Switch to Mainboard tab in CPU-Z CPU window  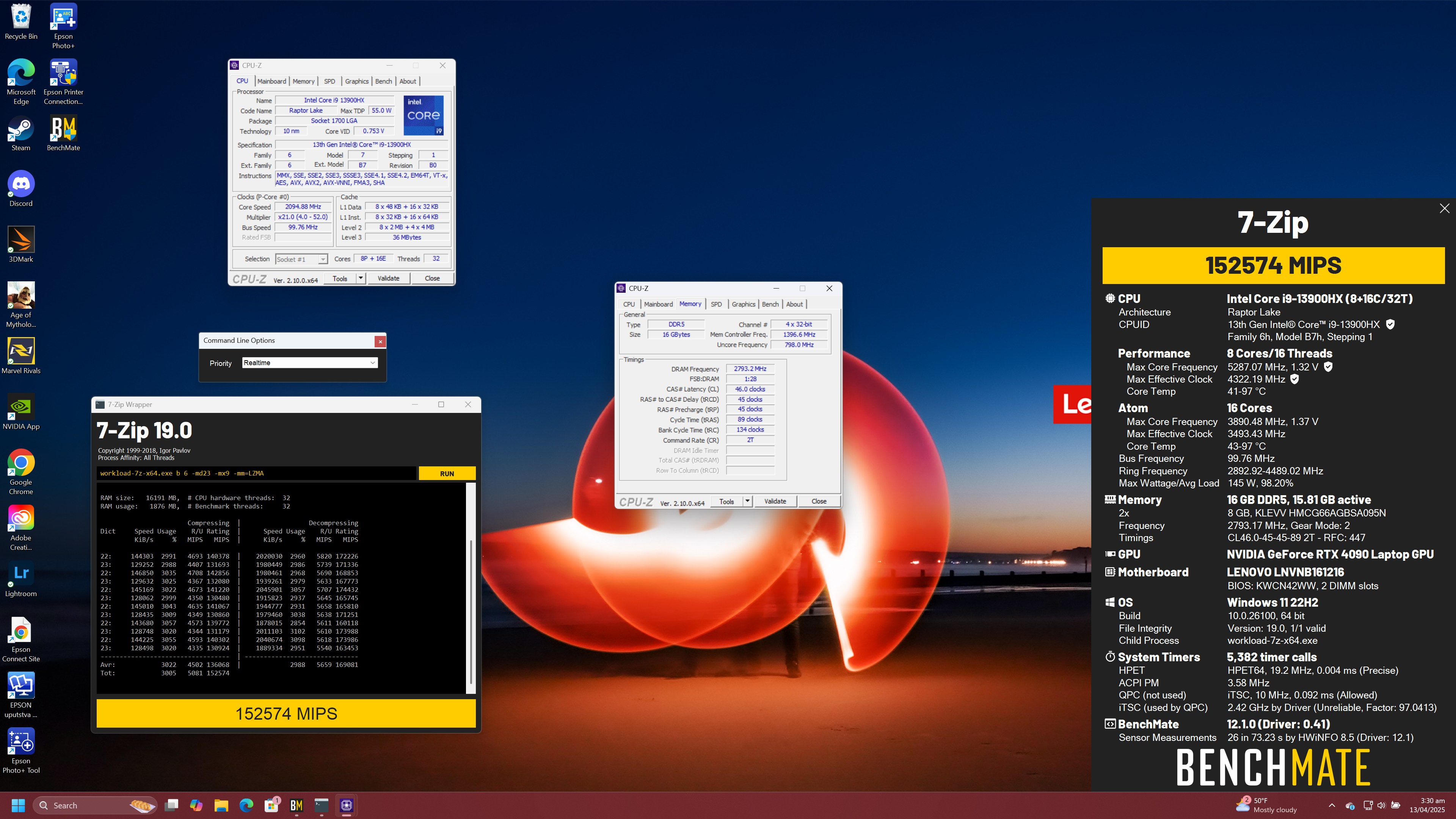point(271,82)
